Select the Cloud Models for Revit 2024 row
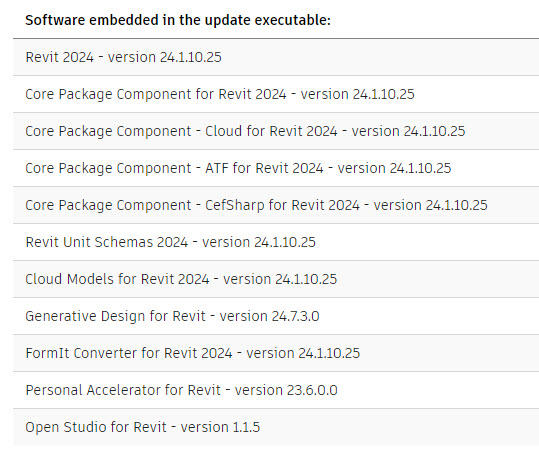 pos(276,279)
